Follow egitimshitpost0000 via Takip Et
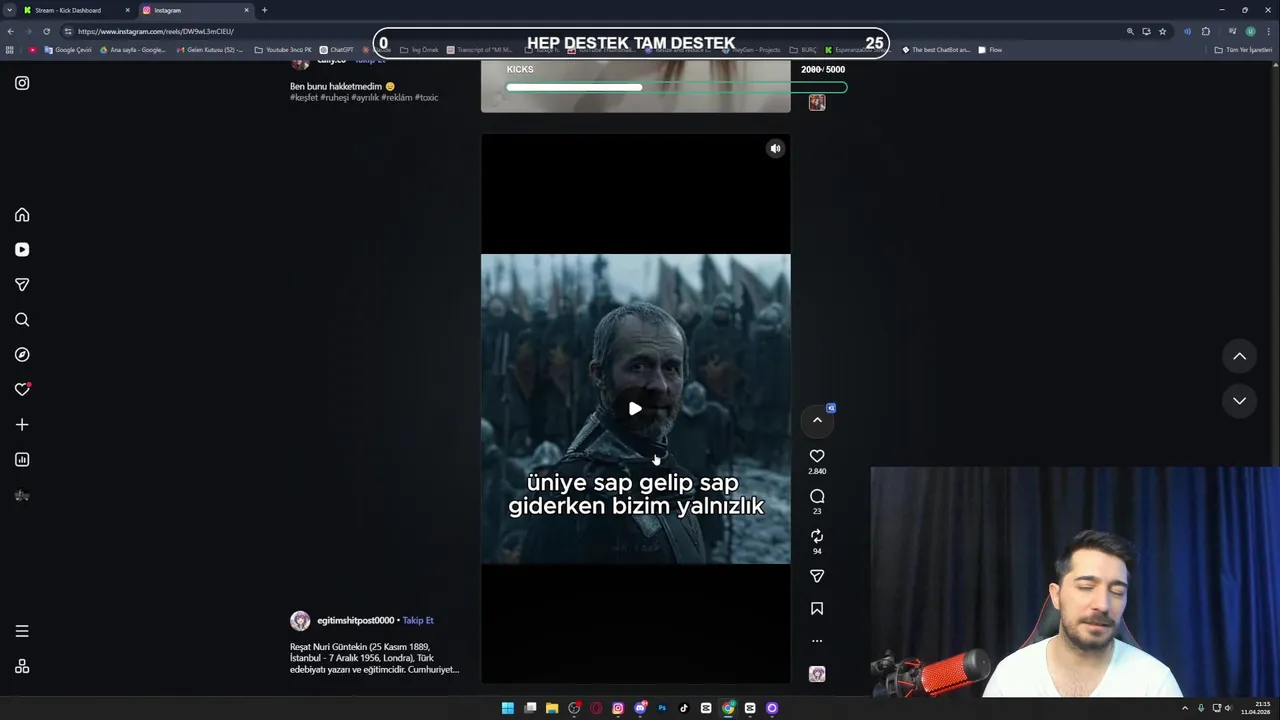The image size is (1280, 720). pos(418,621)
